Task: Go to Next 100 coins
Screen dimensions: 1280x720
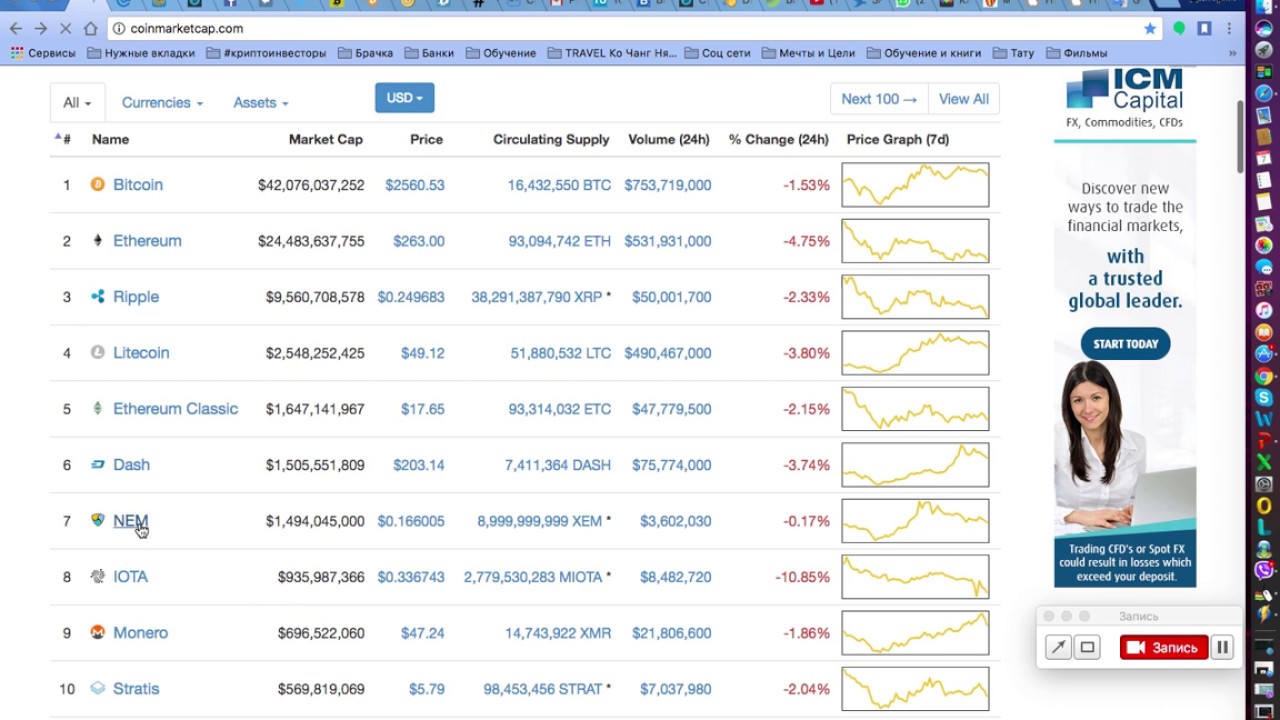Action: (879, 99)
